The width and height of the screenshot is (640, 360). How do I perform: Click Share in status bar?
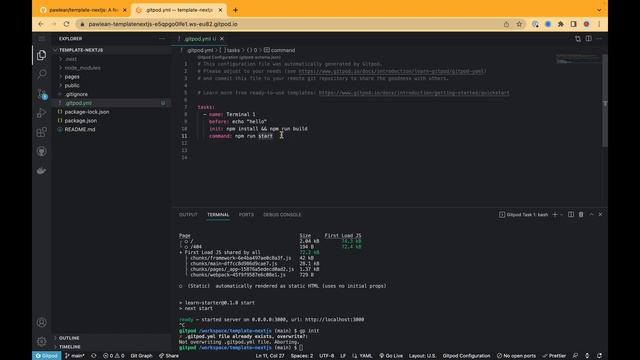(169, 356)
